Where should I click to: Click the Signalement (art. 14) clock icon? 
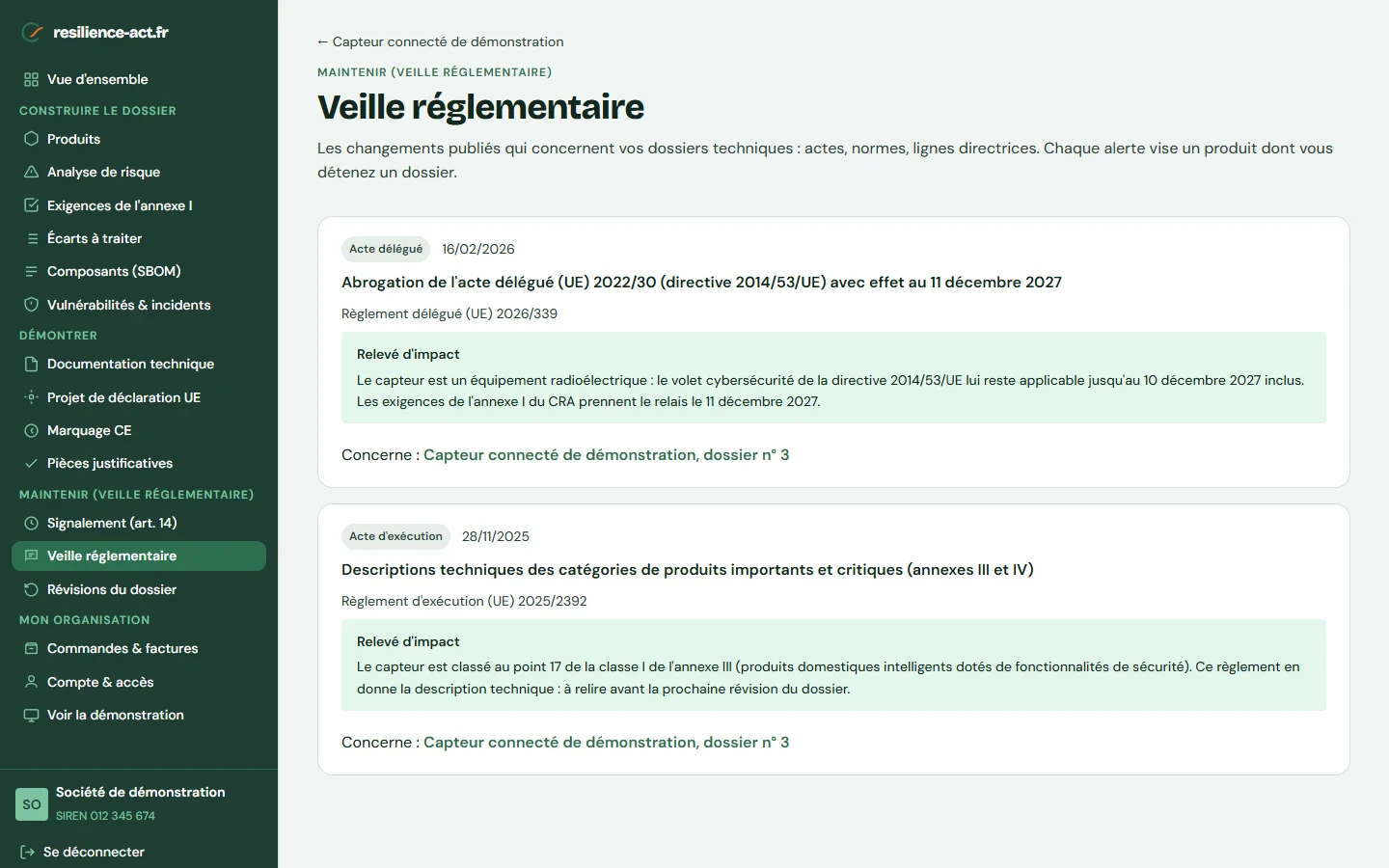[31, 523]
